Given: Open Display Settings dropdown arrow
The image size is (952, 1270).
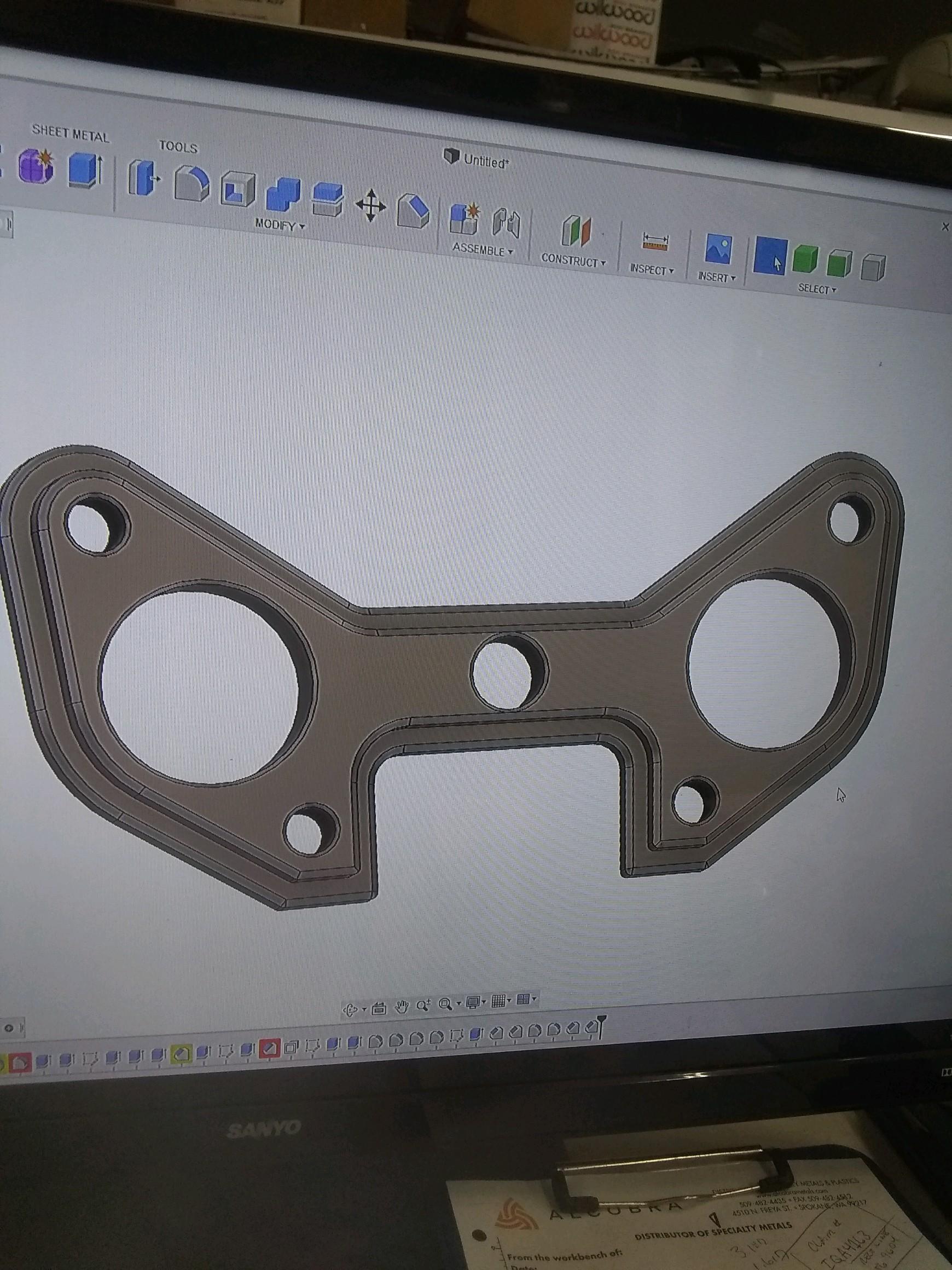Looking at the screenshot, I should pos(484,1002).
